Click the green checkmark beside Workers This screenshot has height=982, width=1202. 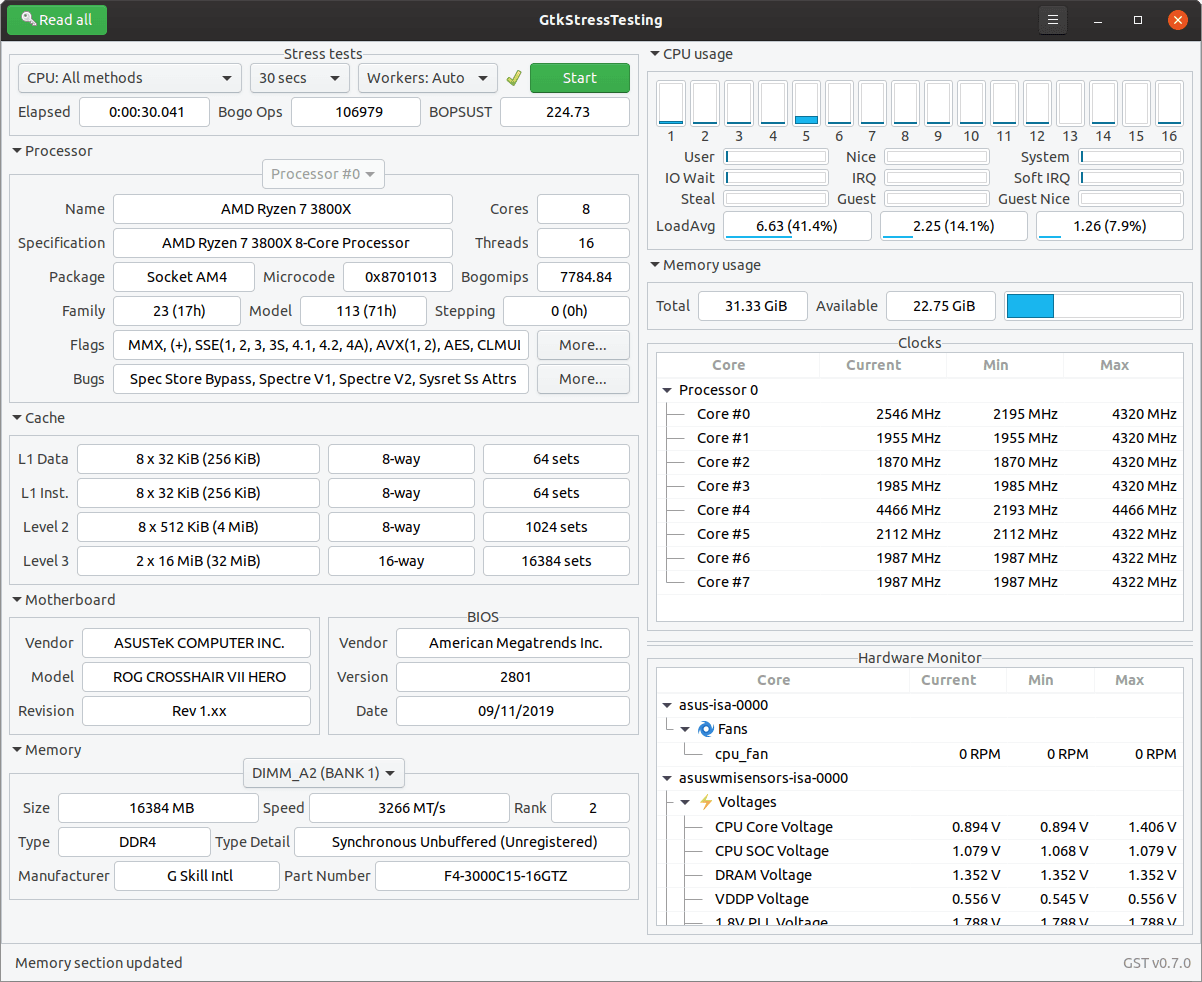point(514,78)
